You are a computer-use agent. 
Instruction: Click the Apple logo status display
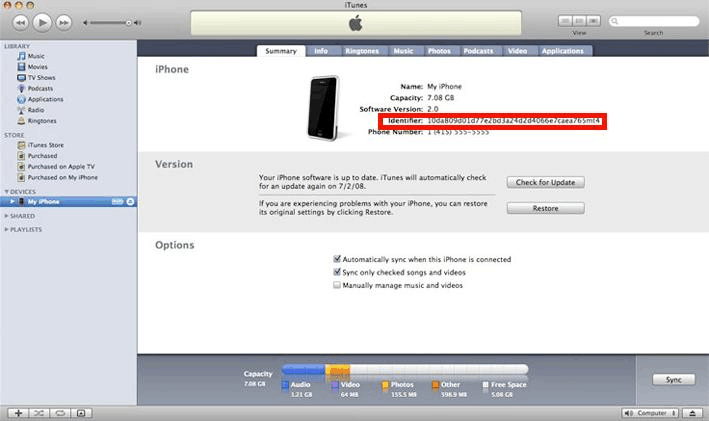coord(356,23)
